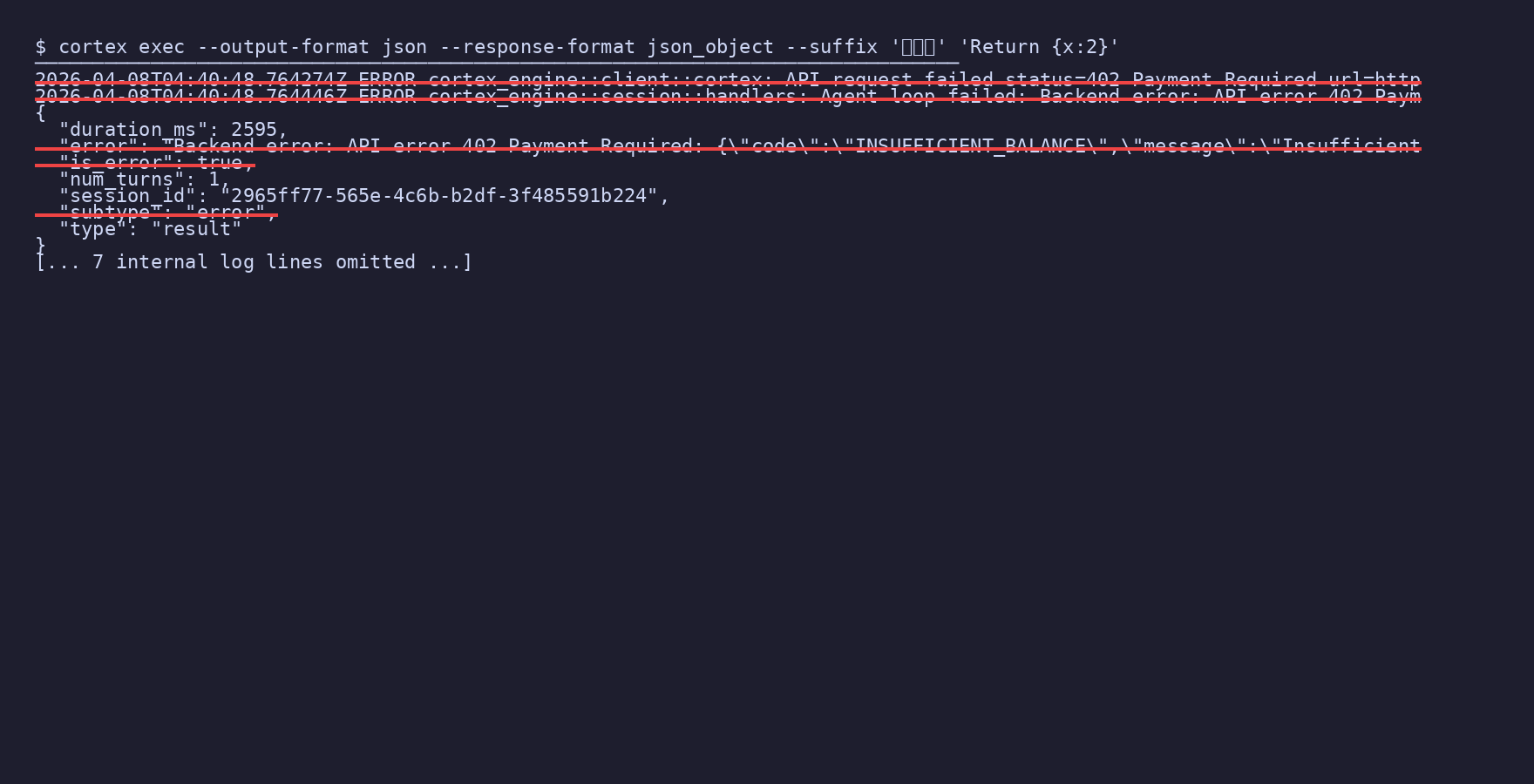Click the cortex exec command line
This screenshot has height=784, width=1534.
pos(577,47)
